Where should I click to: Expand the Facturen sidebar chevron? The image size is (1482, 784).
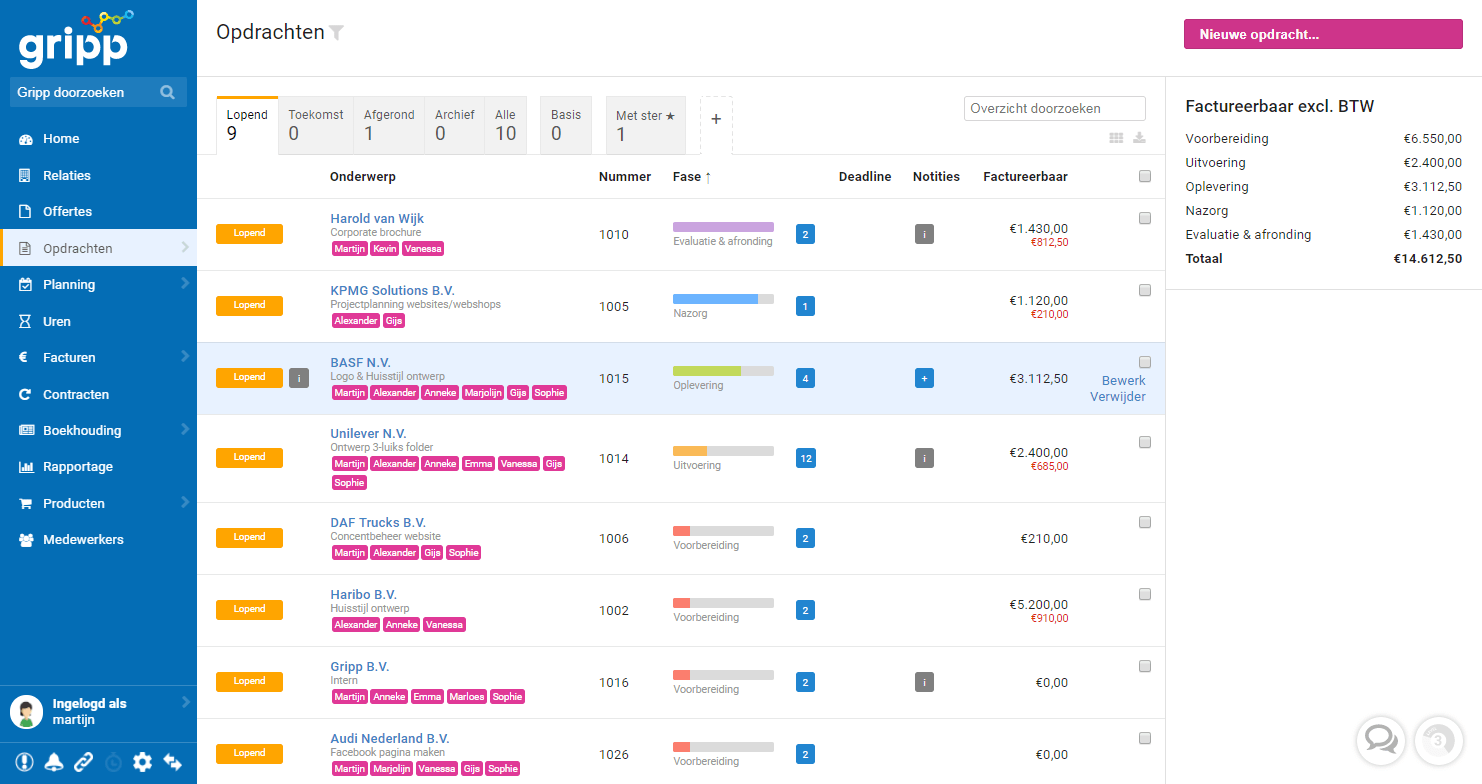185,356
